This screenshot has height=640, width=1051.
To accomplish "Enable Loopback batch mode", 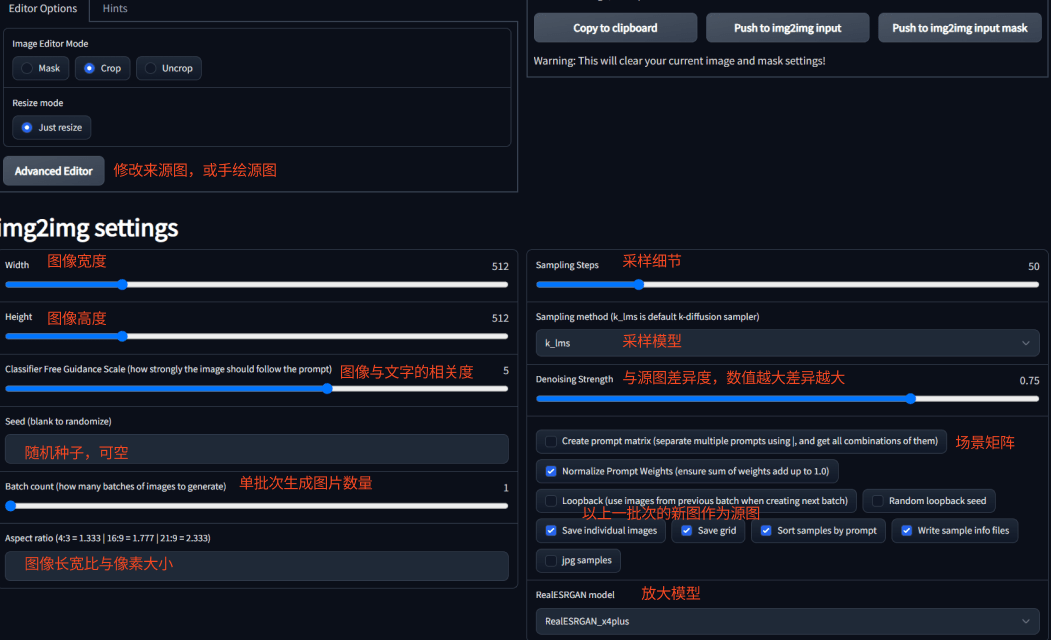I will coord(549,501).
